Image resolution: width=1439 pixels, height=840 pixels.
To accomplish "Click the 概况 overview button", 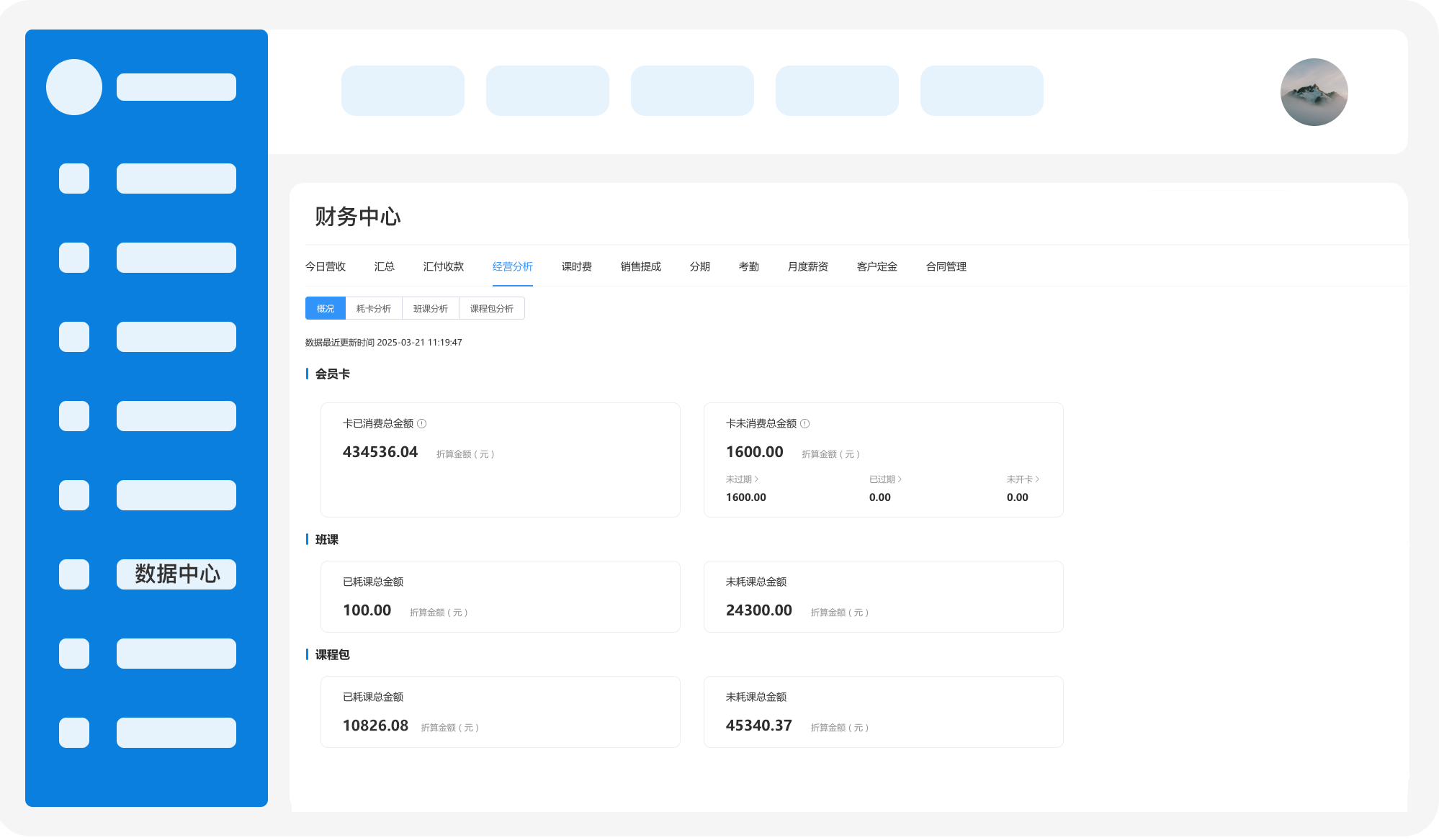I will coord(326,309).
